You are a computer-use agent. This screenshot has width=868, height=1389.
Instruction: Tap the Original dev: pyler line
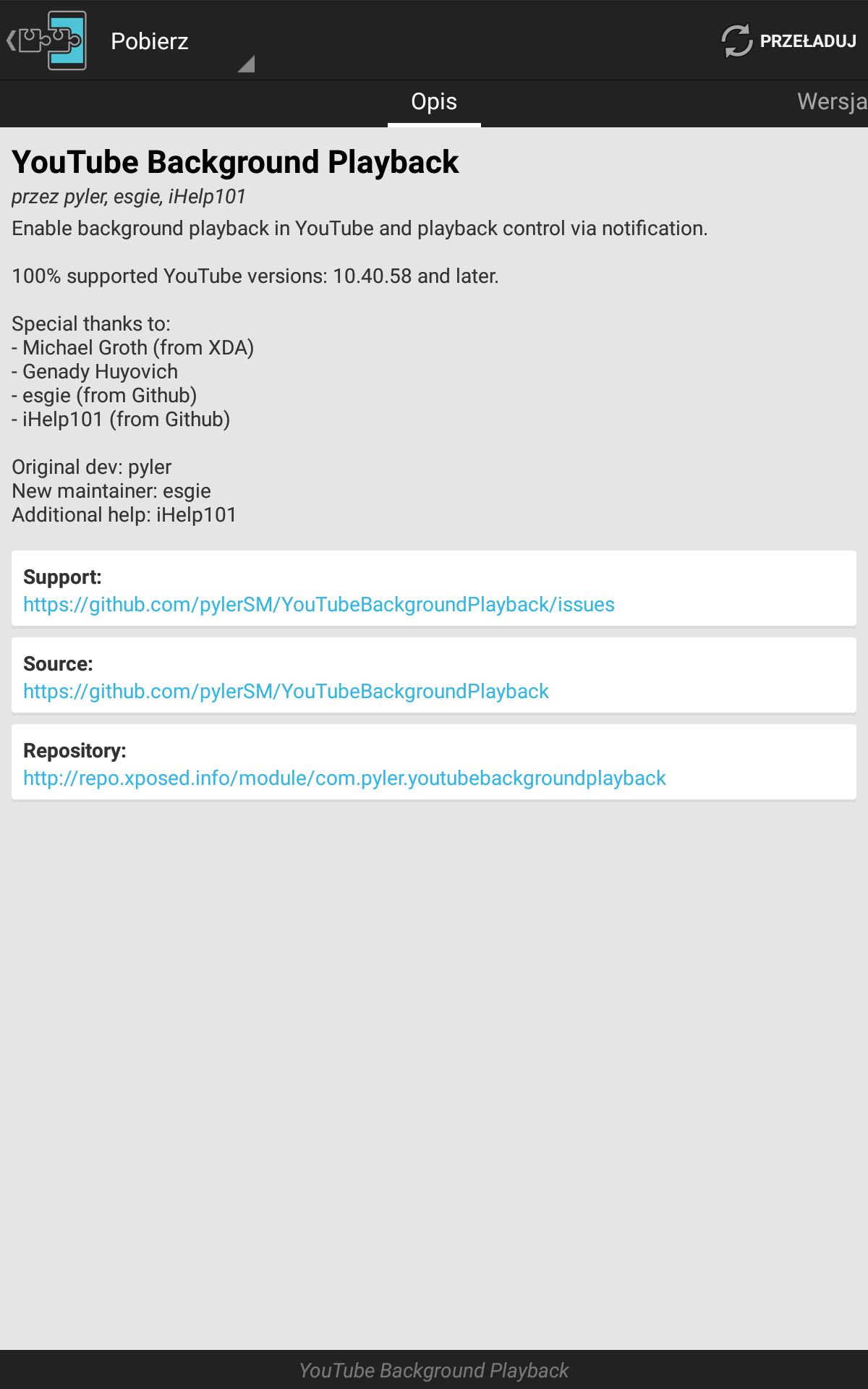point(92,467)
